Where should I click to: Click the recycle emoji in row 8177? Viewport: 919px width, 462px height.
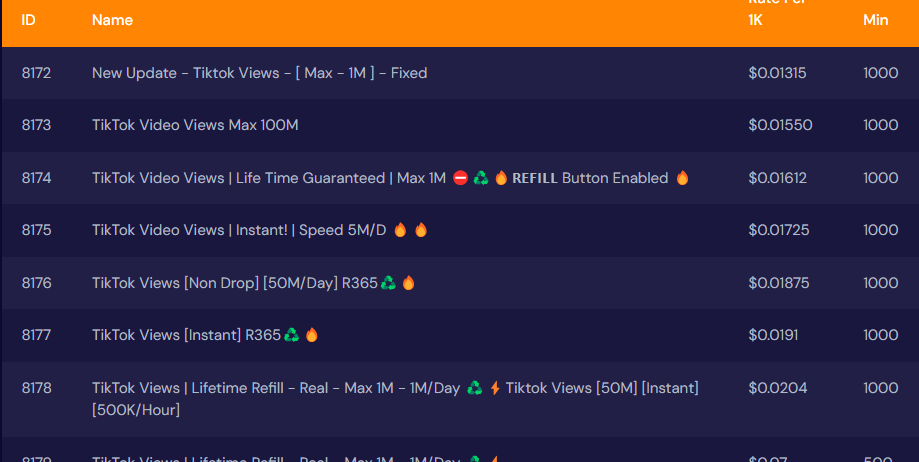tap(291, 335)
